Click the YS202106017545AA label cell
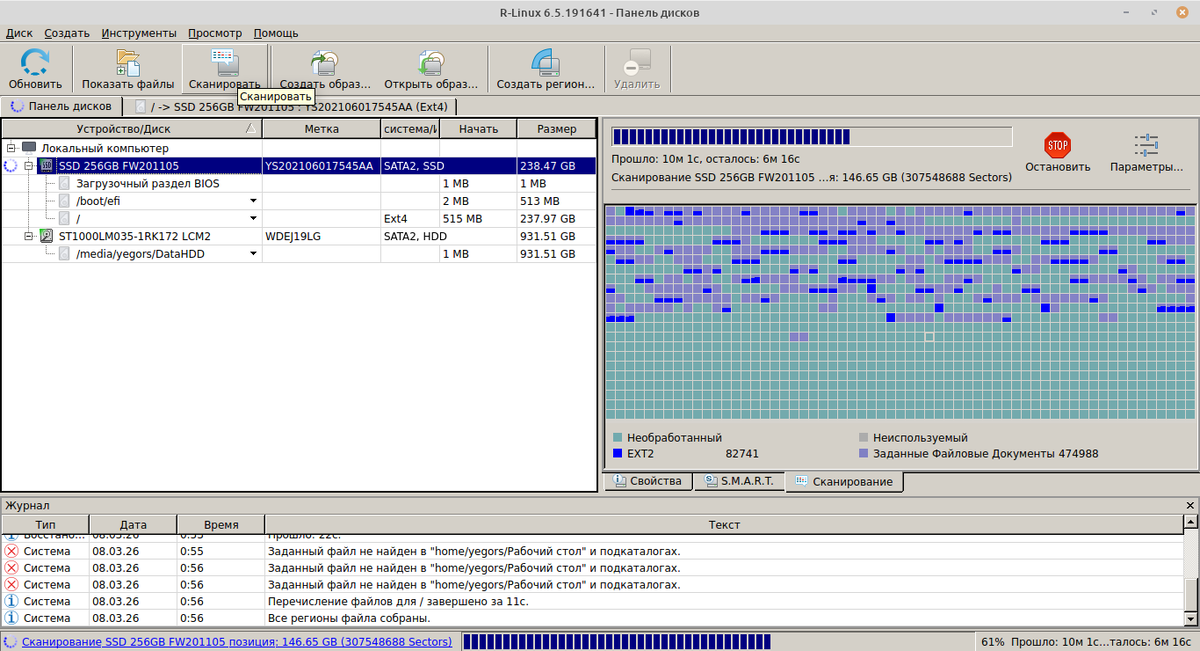Viewport: 1200px width, 651px height. [321, 166]
